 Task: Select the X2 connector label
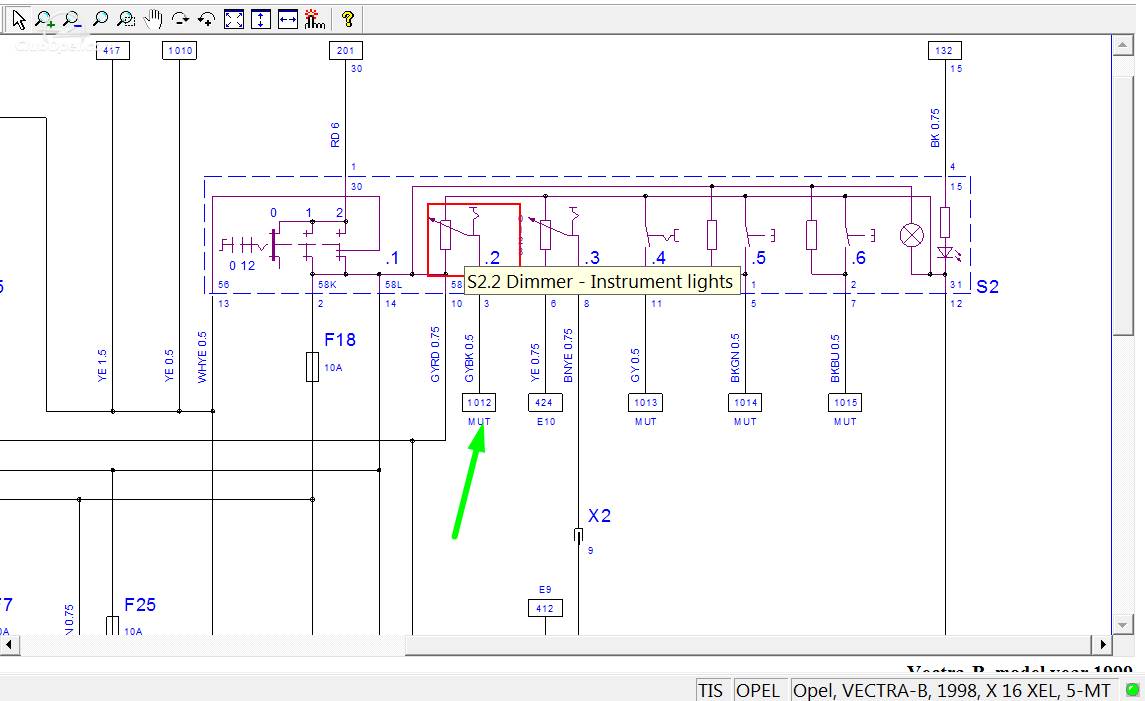point(599,516)
